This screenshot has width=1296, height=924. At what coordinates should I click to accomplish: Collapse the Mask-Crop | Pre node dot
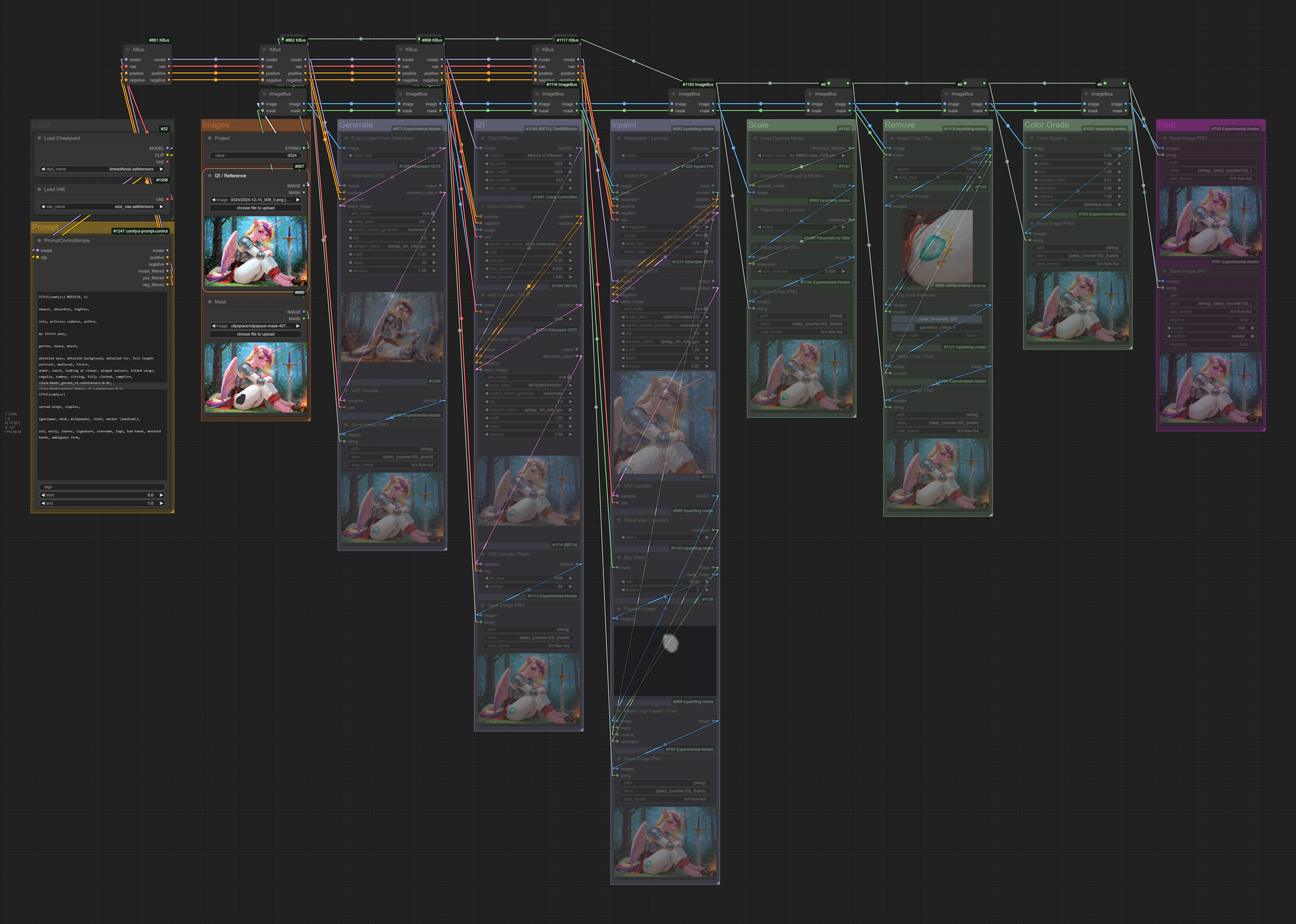click(892, 138)
